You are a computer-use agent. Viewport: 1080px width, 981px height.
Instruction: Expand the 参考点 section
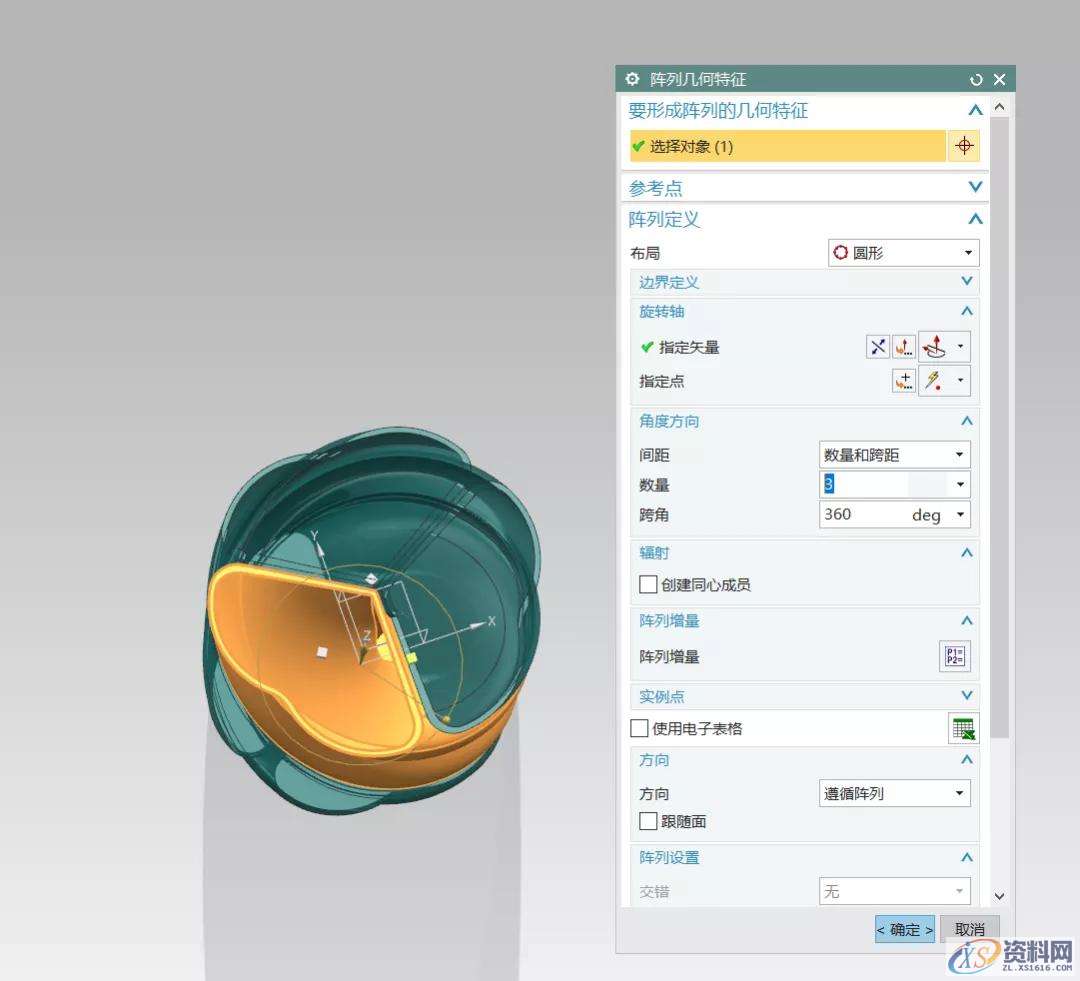[975, 187]
